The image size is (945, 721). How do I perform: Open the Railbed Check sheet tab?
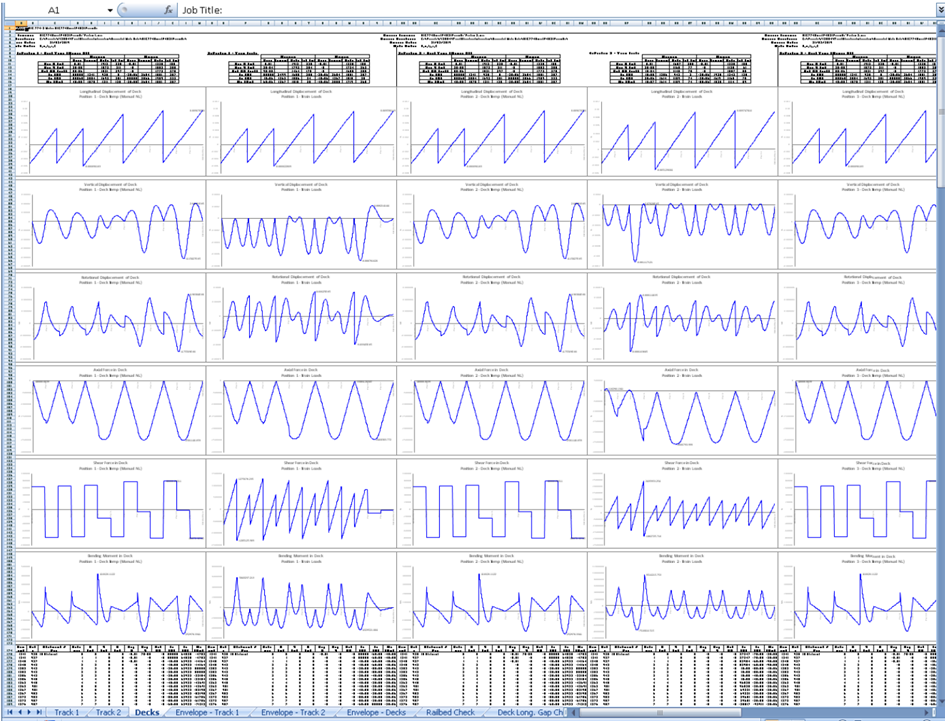coord(452,713)
